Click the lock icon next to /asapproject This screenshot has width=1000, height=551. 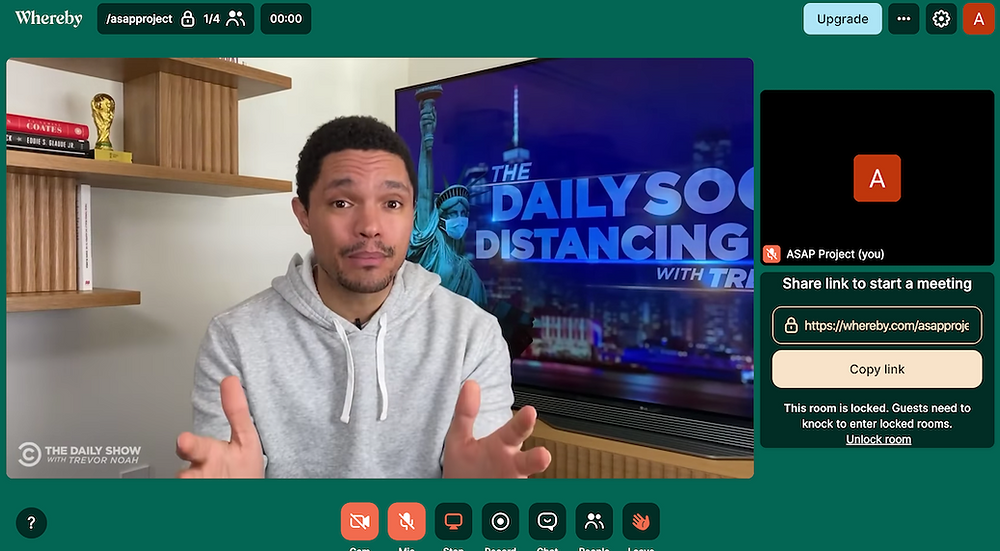[188, 19]
